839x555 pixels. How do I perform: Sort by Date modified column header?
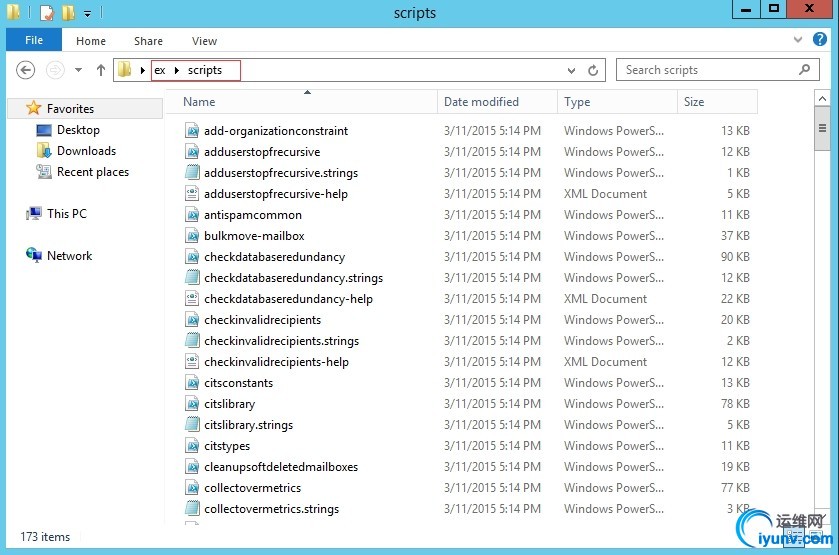pos(498,102)
